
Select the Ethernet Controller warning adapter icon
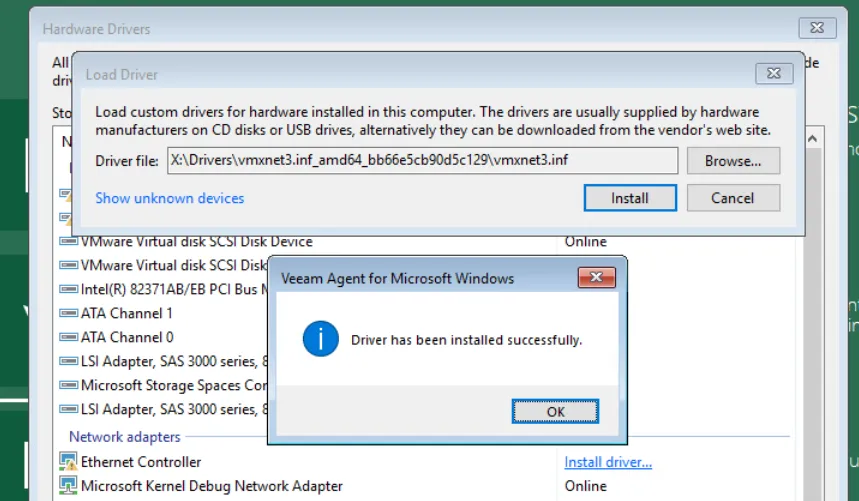click(68, 462)
